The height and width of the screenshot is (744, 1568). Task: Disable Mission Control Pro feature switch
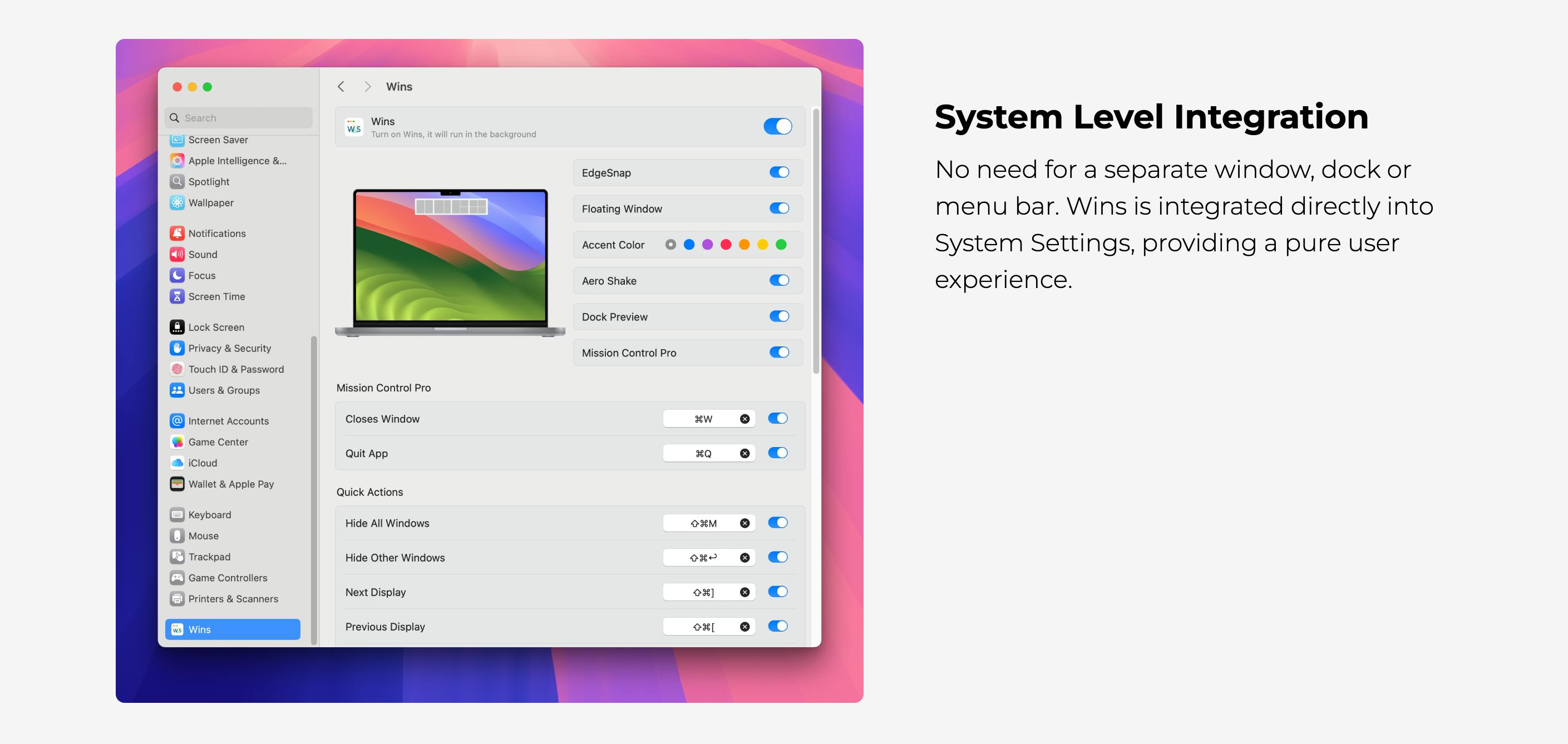coord(779,351)
